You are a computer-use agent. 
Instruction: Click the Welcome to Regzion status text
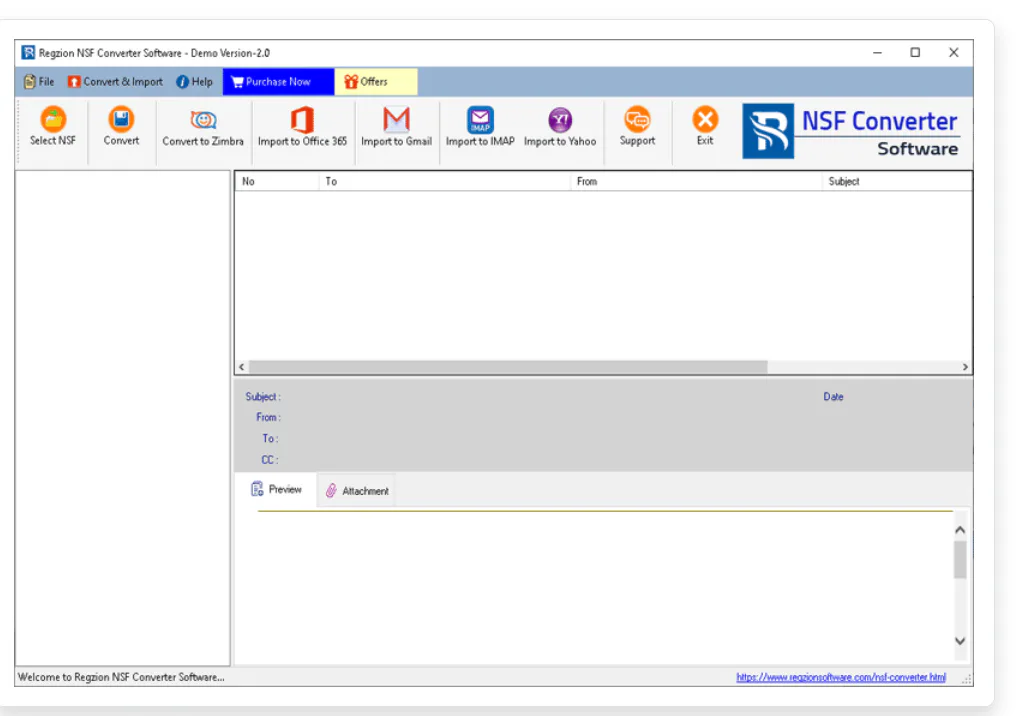(121, 677)
